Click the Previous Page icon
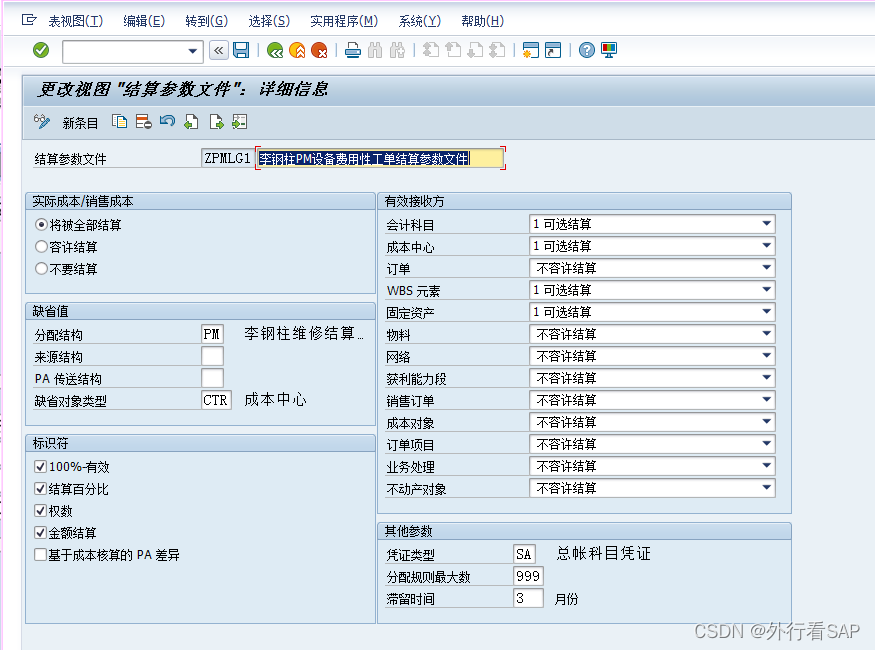875x650 pixels. click(453, 50)
